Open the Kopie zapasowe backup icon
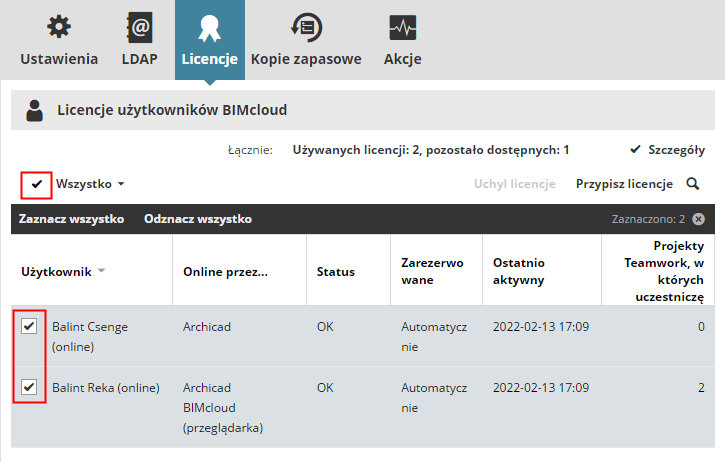 (305, 27)
